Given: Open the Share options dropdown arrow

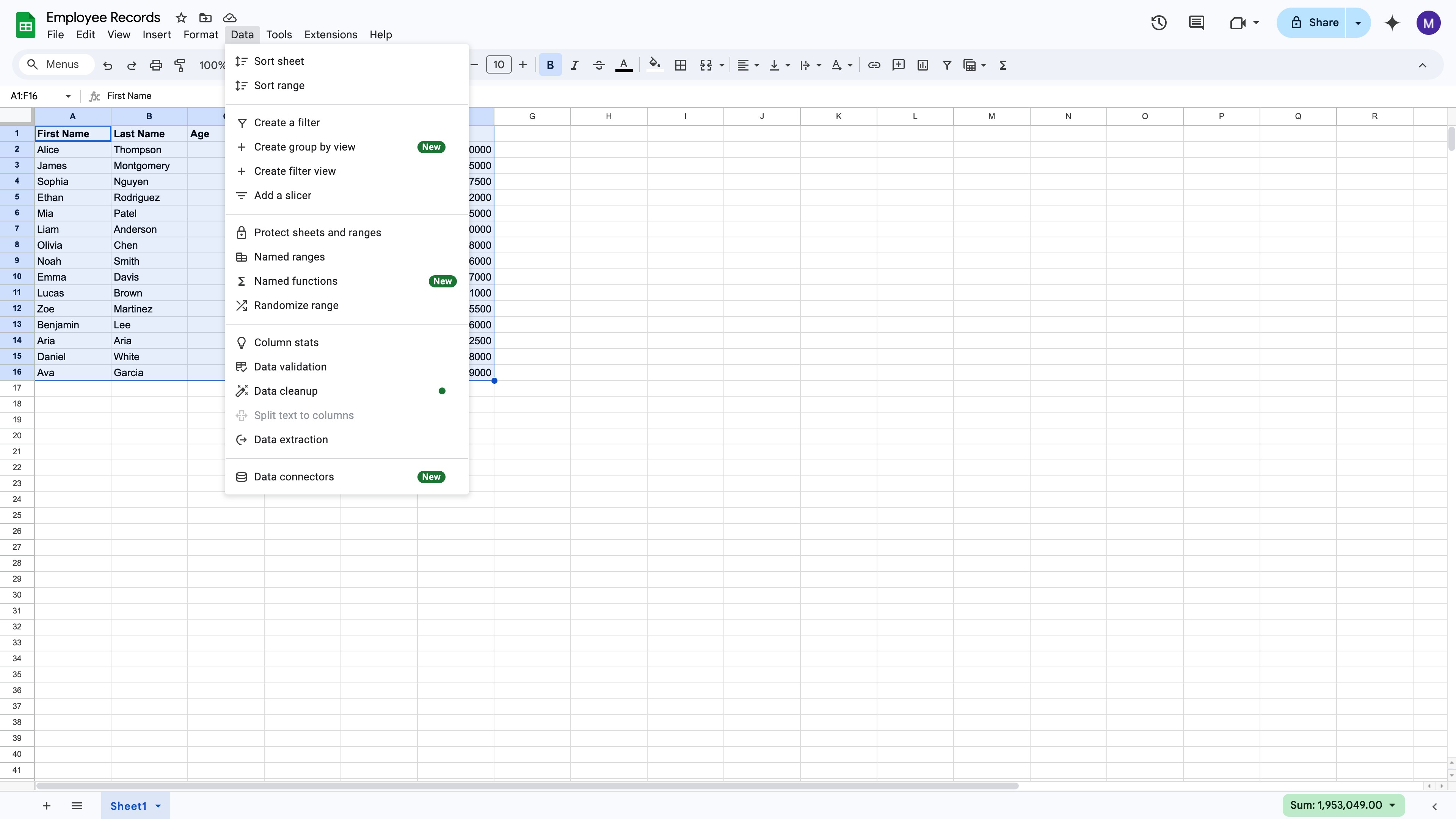Looking at the screenshot, I should 1358,23.
